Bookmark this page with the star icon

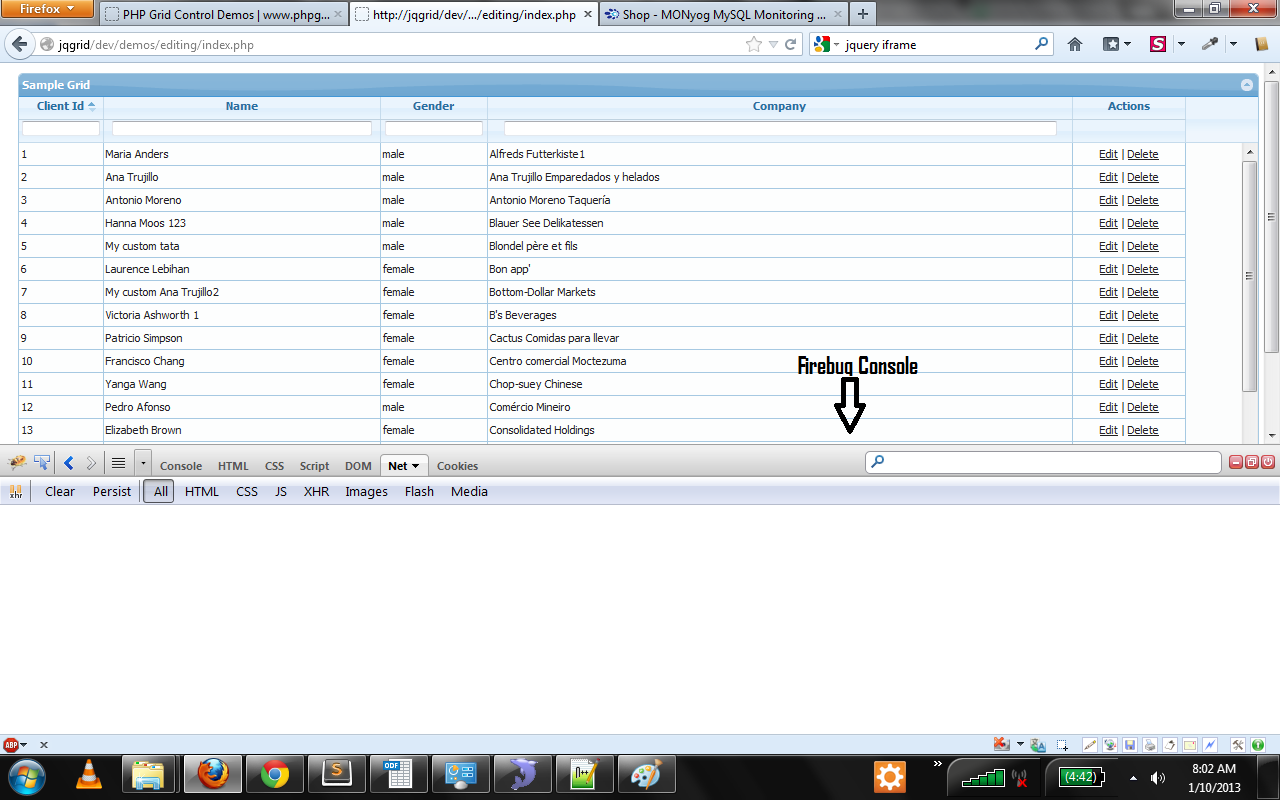(753, 44)
